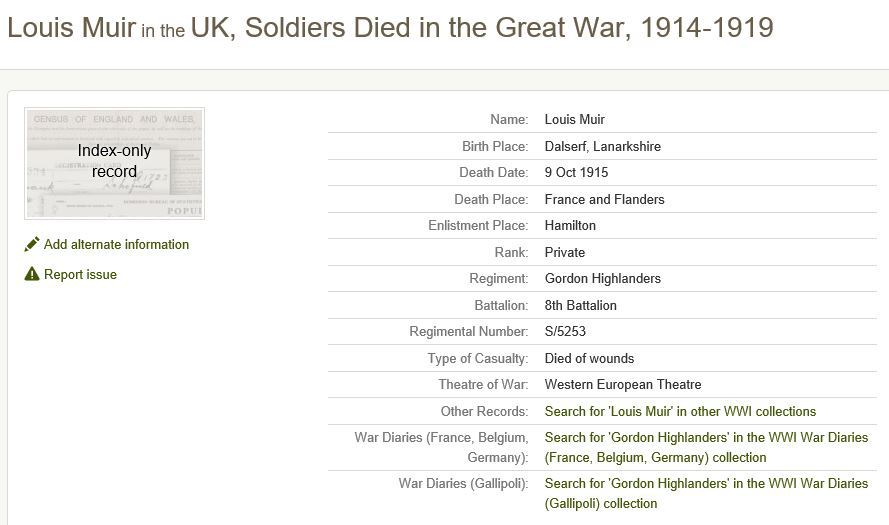Click the casualty type 'Died of wounds'

point(589,358)
